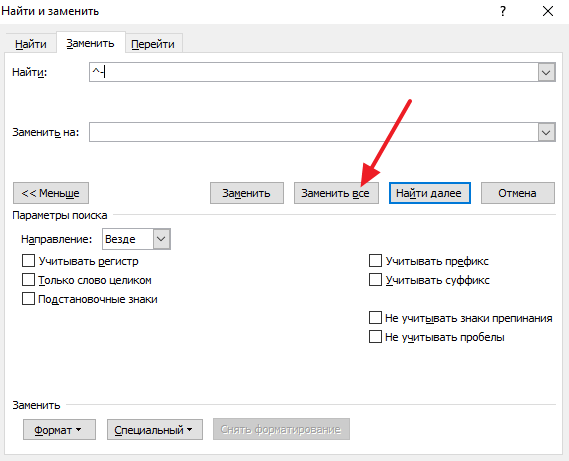Click the Отмена button
This screenshot has width=569, height=461.
pyautogui.click(x=518, y=193)
